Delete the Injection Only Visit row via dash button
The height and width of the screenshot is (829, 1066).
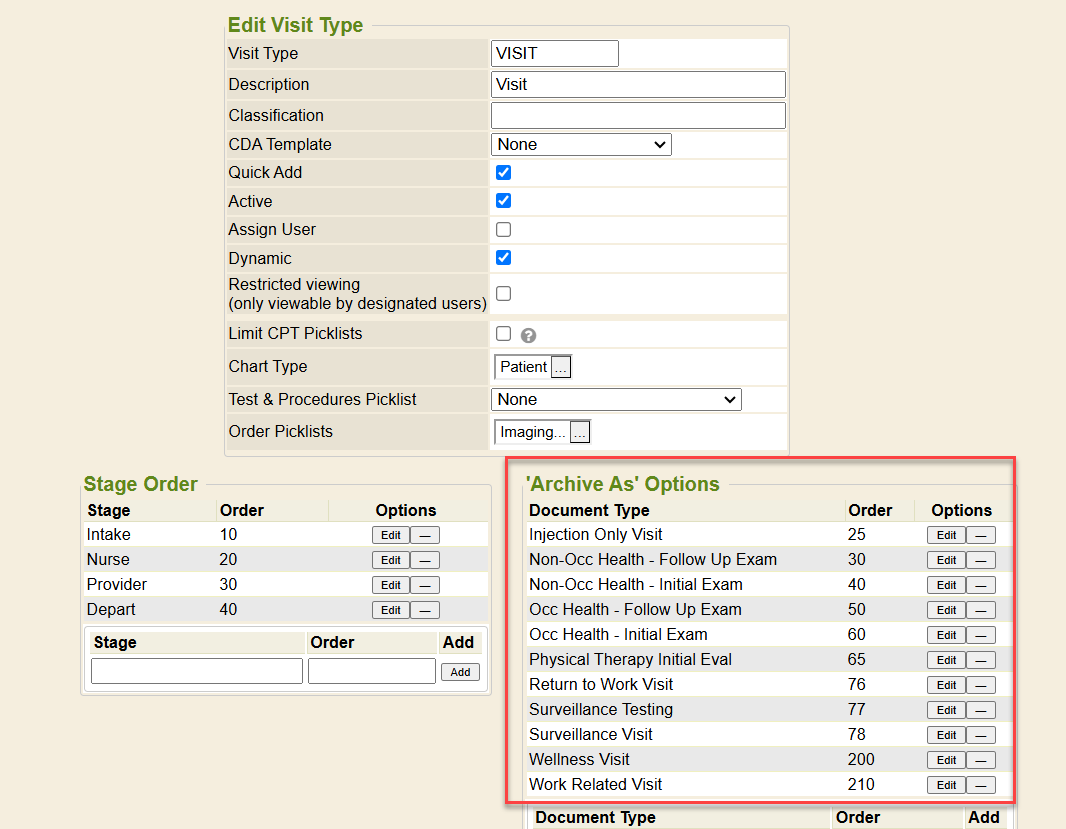981,535
